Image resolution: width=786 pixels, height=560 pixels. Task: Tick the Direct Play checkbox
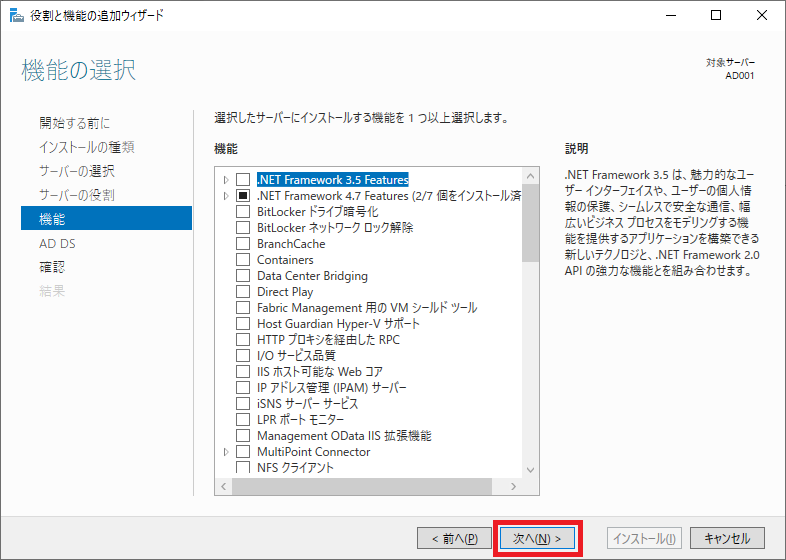click(243, 292)
